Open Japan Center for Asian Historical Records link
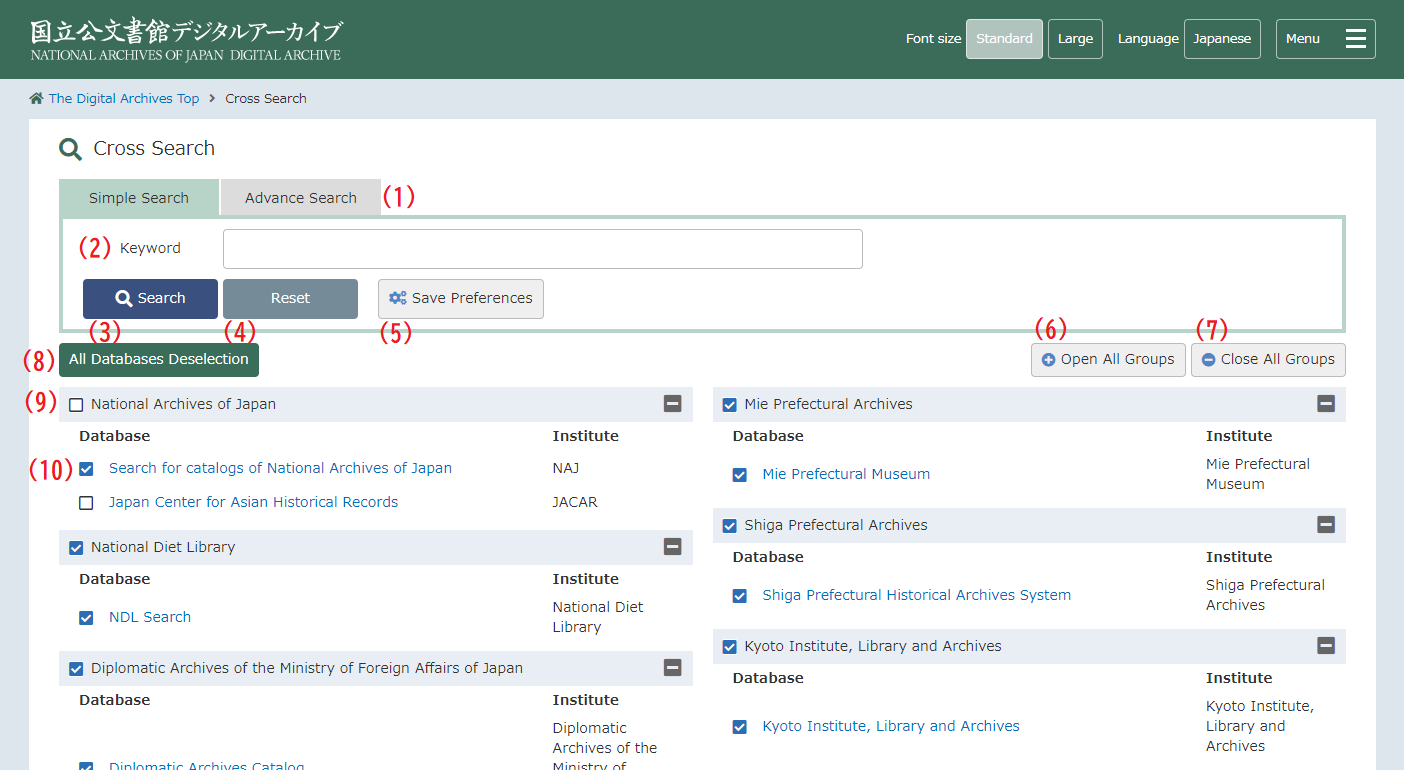The image size is (1404, 770). [253, 502]
